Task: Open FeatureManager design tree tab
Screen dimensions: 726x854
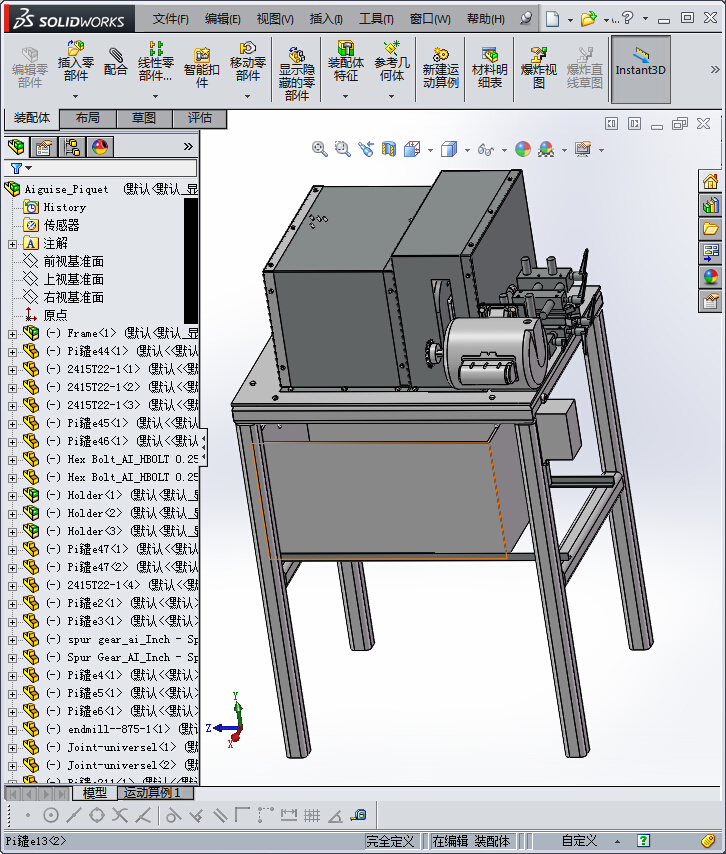Action: coord(16,147)
